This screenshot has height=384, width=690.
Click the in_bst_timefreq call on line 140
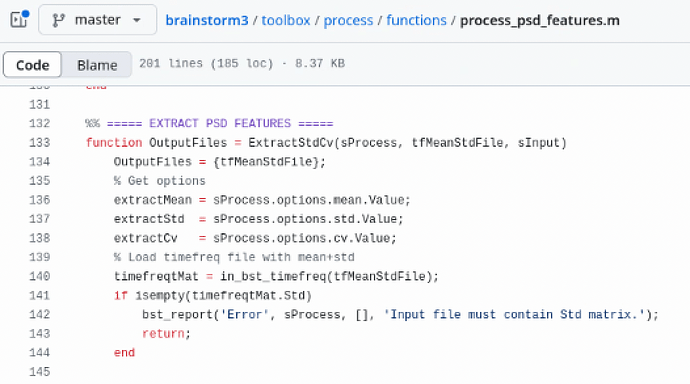273,277
